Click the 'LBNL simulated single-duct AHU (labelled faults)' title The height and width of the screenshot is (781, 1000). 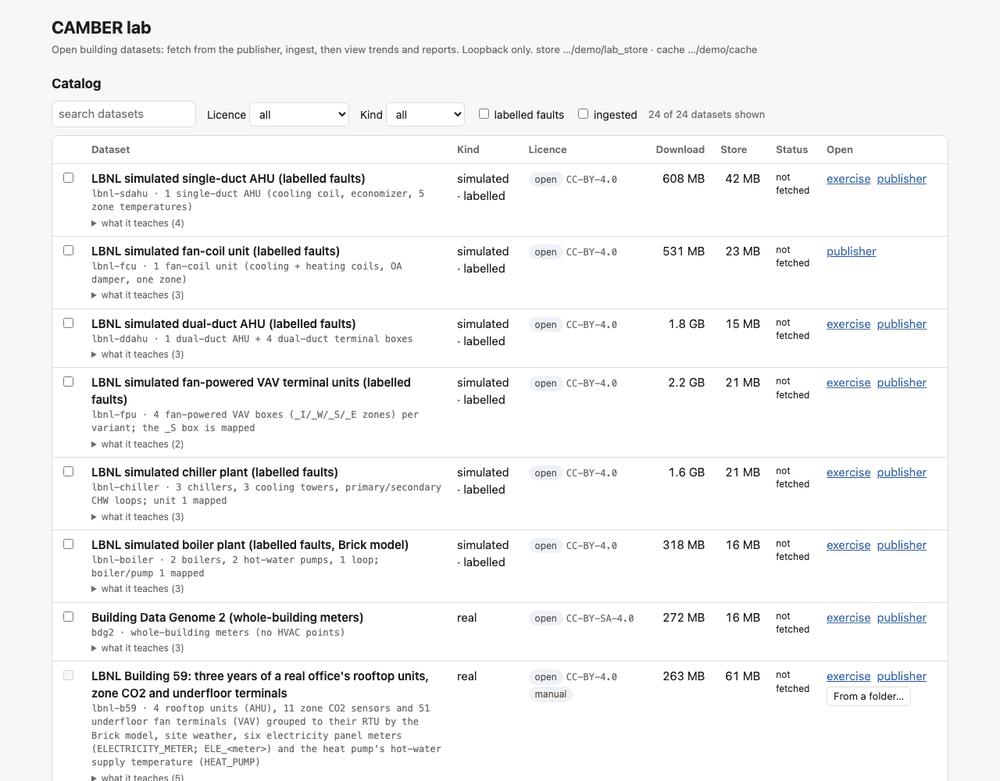[x=228, y=179]
